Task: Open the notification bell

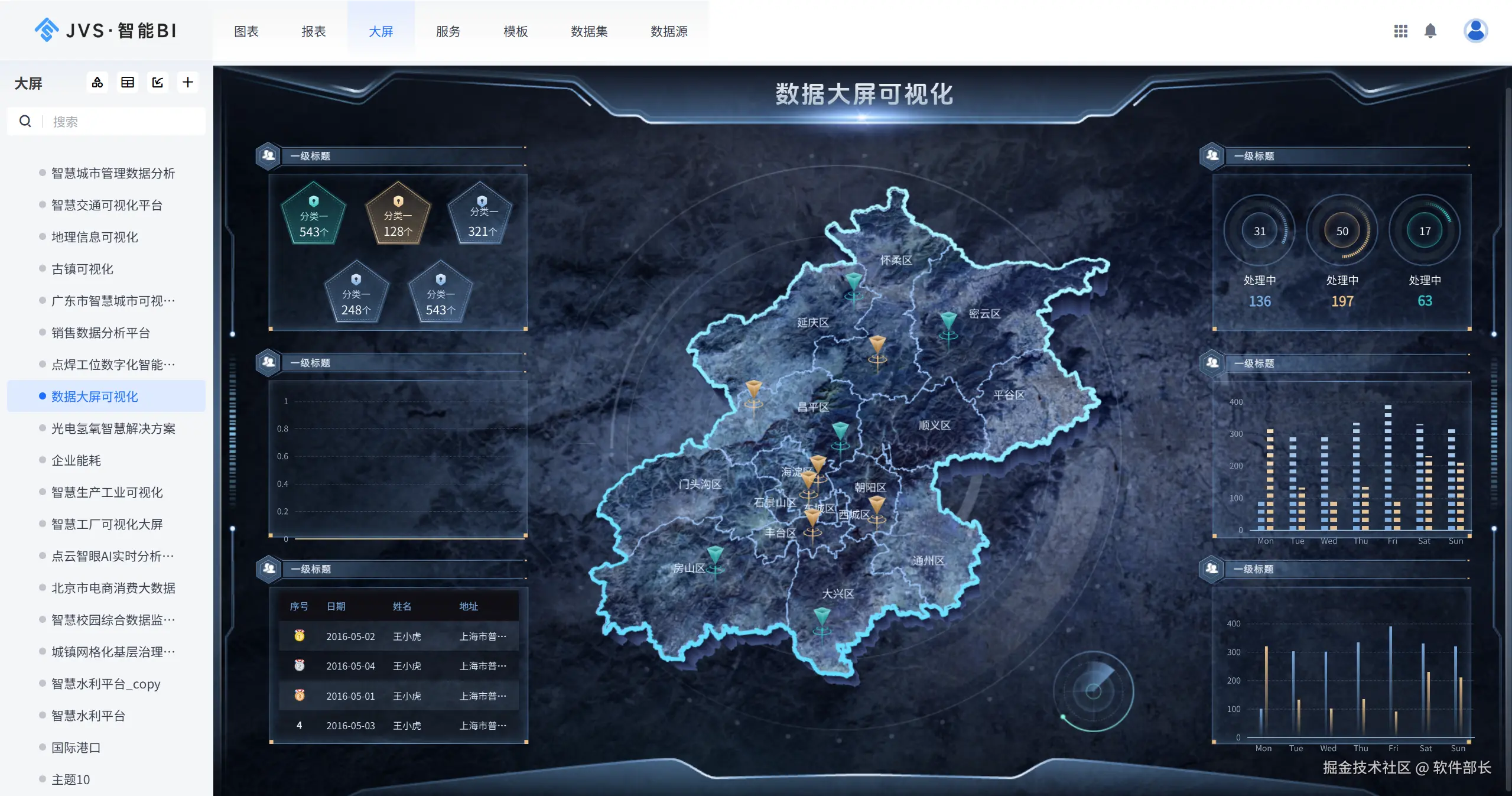Action: click(x=1430, y=31)
